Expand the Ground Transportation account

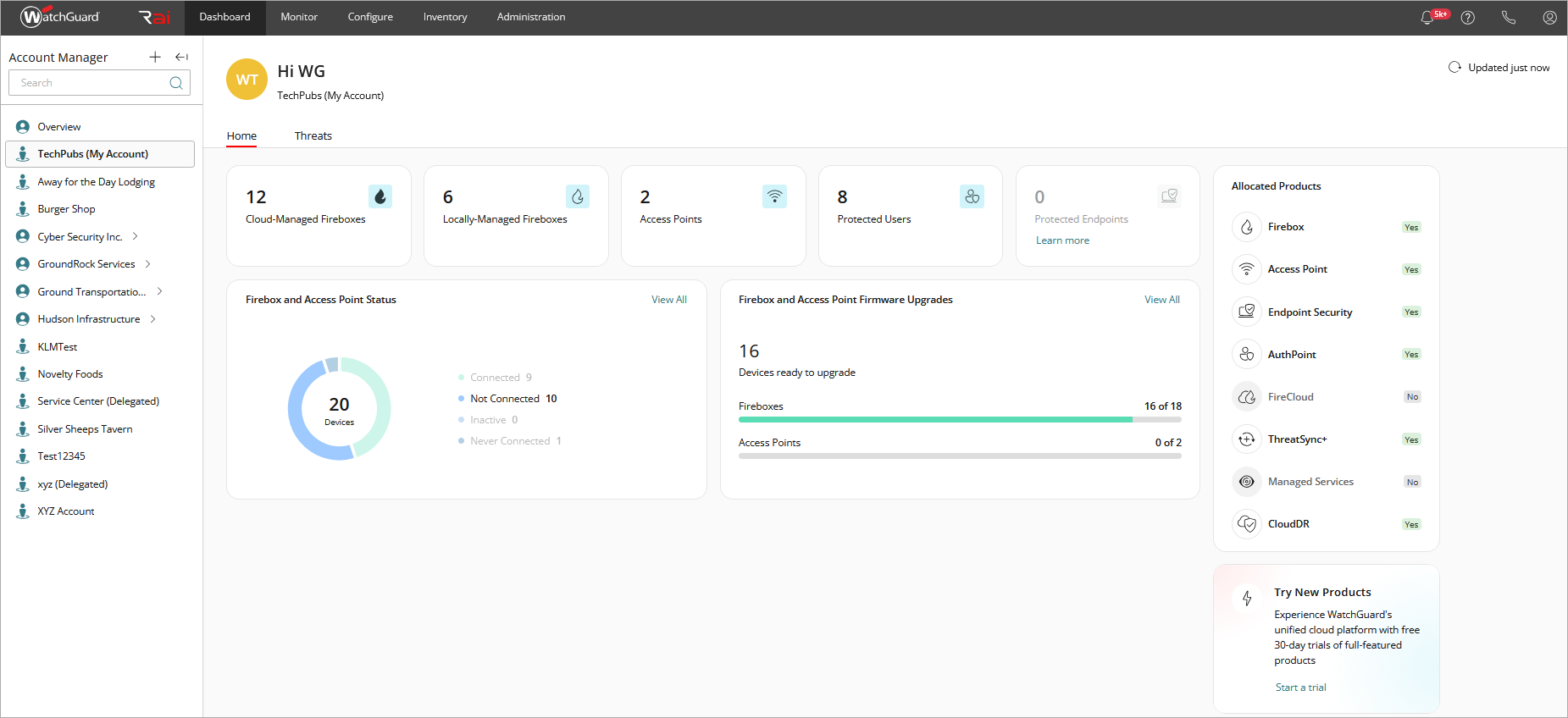[x=159, y=291]
